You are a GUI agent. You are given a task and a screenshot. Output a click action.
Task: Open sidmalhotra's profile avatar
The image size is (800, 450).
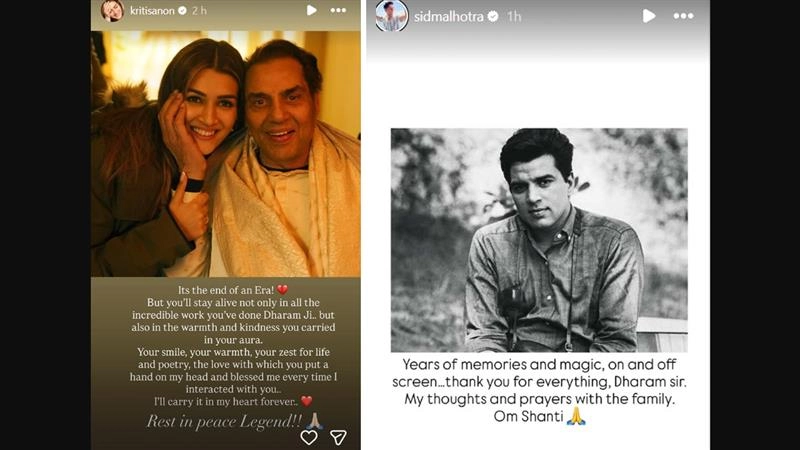click(392, 15)
